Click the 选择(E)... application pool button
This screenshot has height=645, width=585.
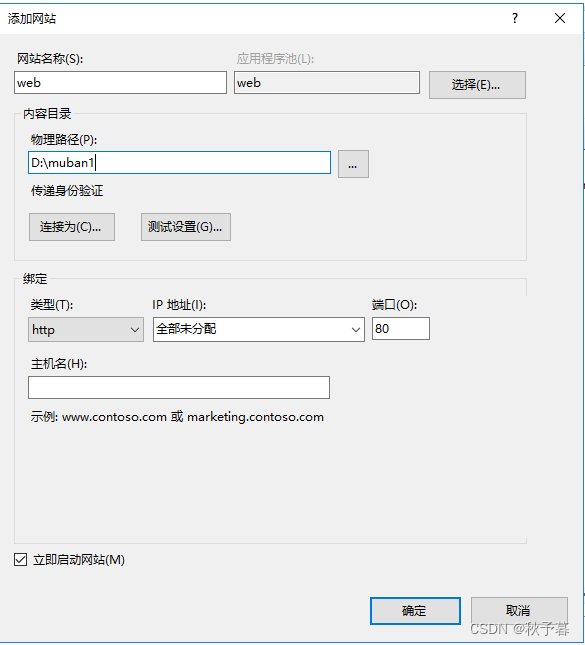point(477,85)
